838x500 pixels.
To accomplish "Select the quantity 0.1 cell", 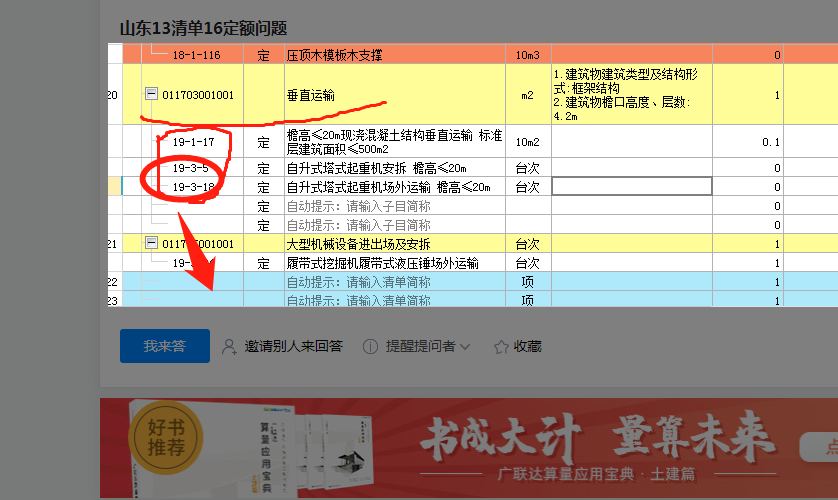I will click(x=748, y=142).
